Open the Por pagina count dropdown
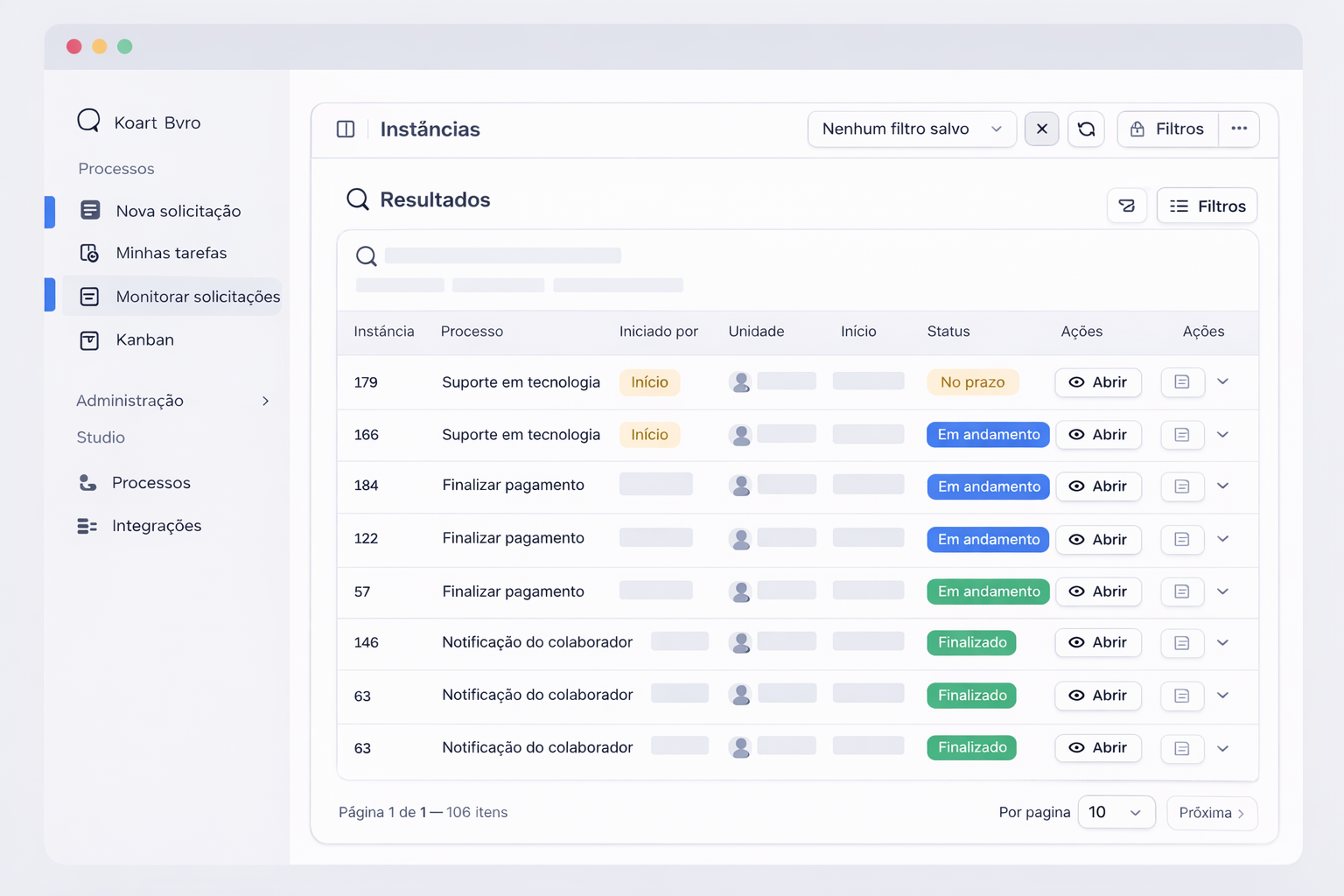1344x896 pixels. (1116, 813)
